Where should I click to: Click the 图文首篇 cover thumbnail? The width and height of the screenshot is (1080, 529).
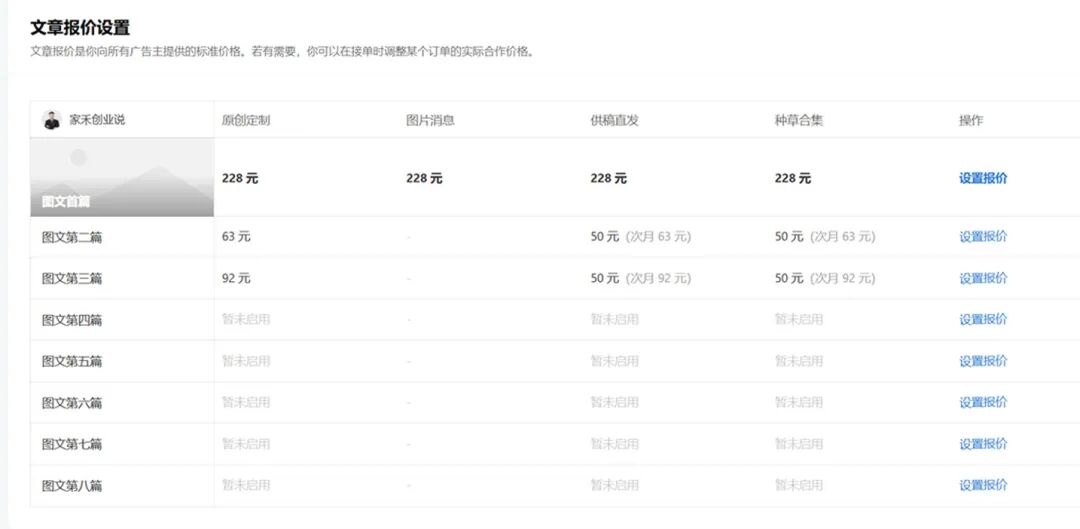122,177
